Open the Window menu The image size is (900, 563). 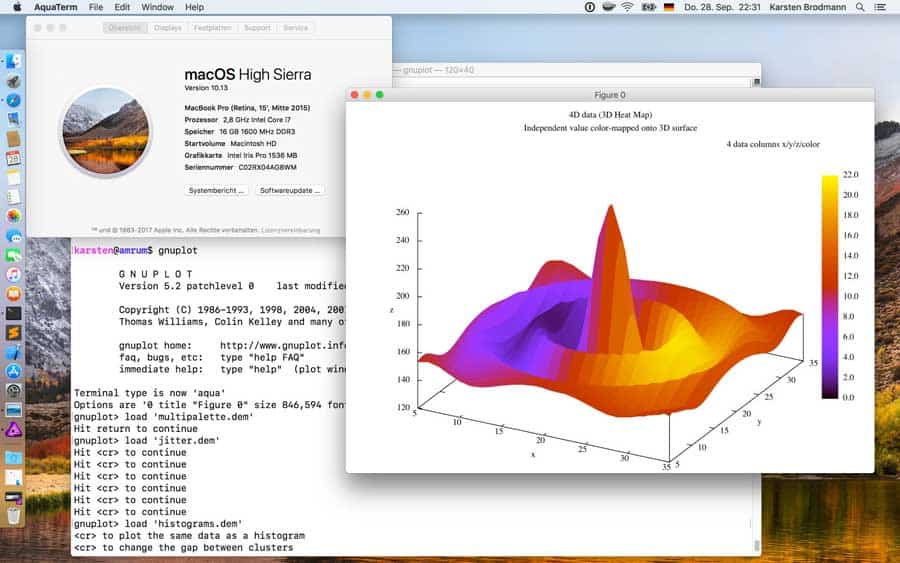click(x=157, y=7)
